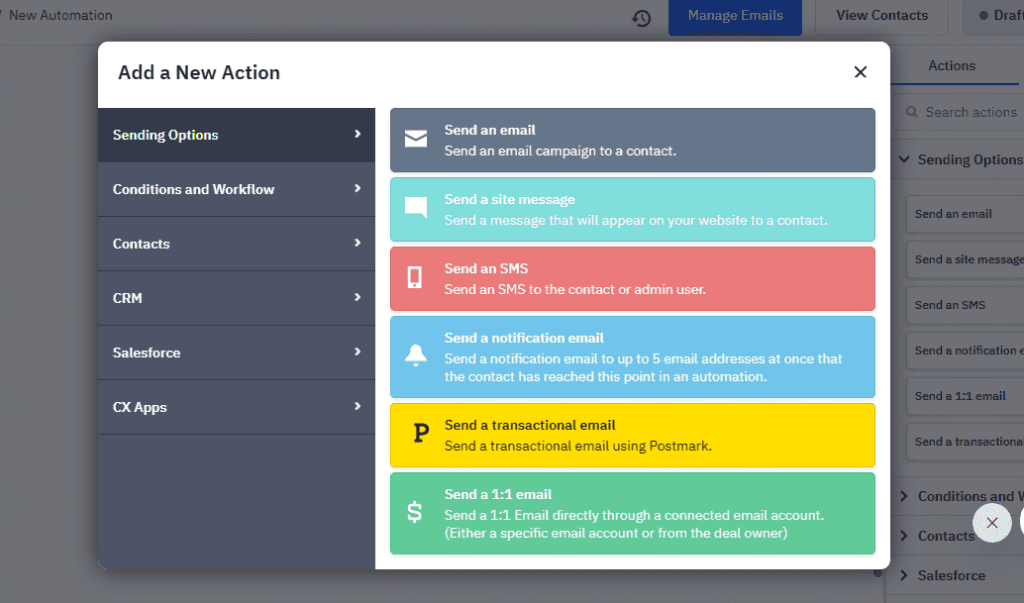Click the Postmark P icon
The image size is (1024, 603).
click(420, 434)
